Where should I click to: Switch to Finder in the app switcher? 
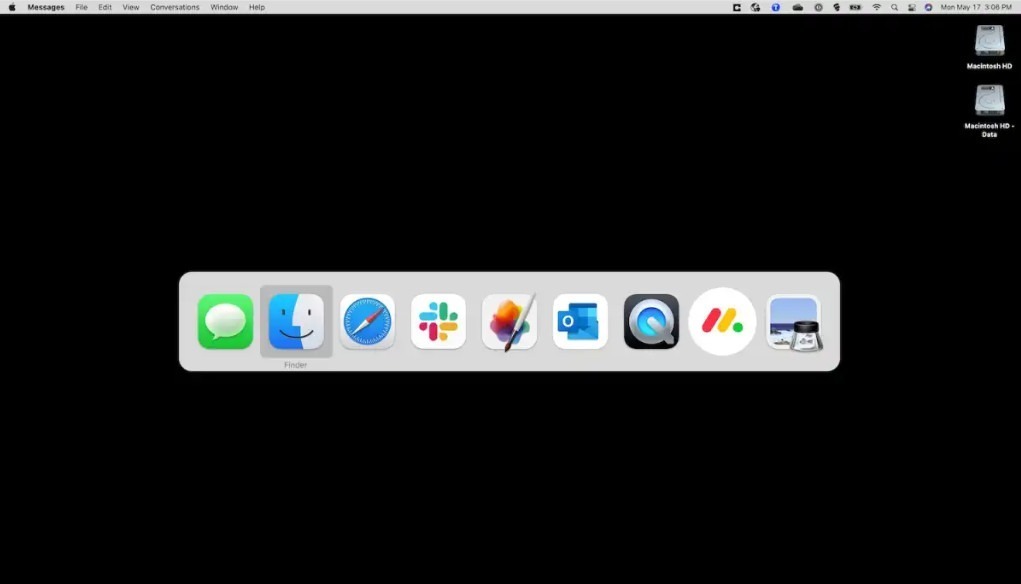[296, 322]
